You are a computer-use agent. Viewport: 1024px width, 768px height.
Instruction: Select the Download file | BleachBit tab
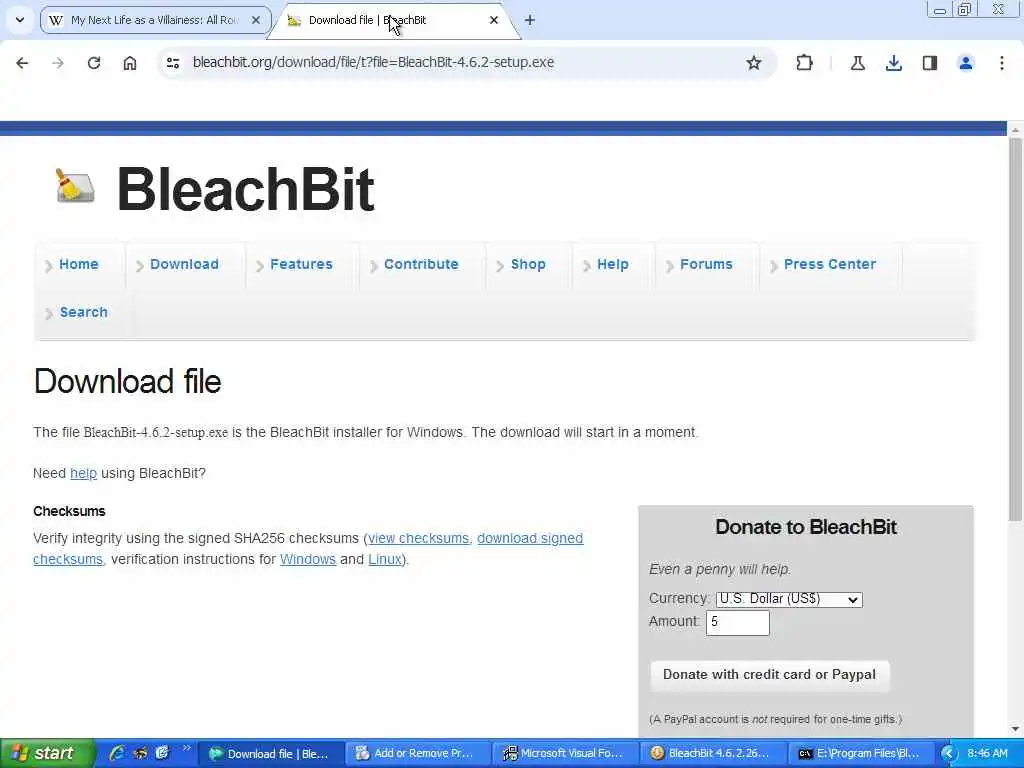[x=392, y=20]
